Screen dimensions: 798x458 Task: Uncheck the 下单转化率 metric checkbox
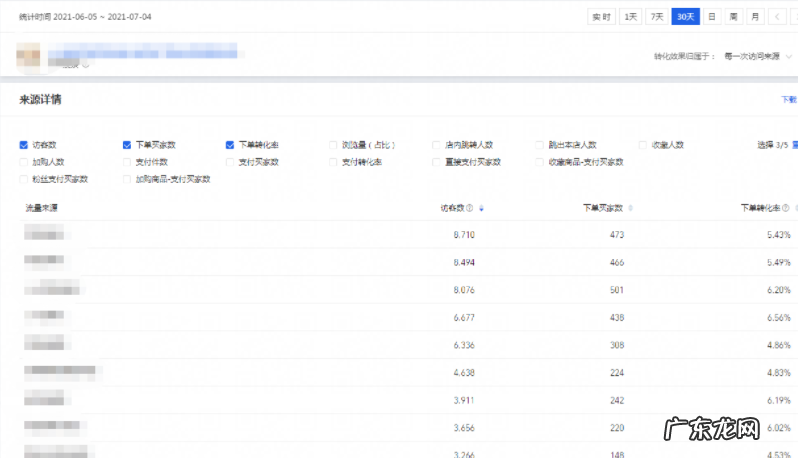click(230, 145)
